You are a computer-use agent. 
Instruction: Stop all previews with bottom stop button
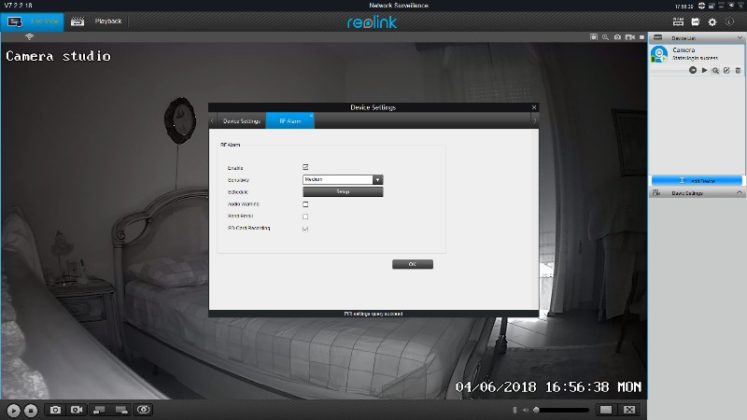point(31,410)
